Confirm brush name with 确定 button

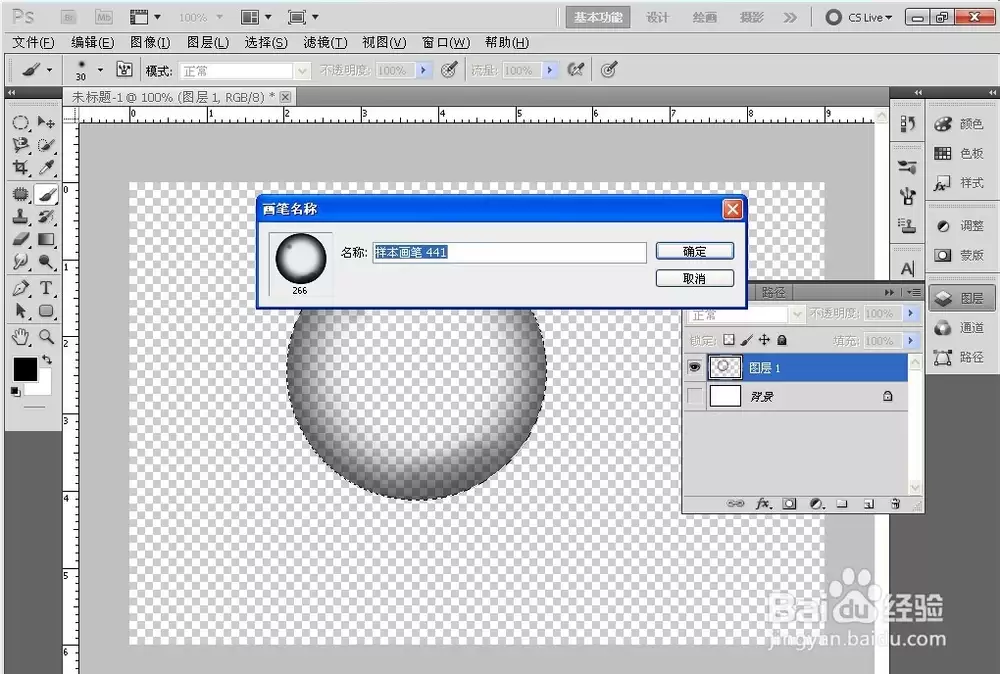click(x=695, y=251)
